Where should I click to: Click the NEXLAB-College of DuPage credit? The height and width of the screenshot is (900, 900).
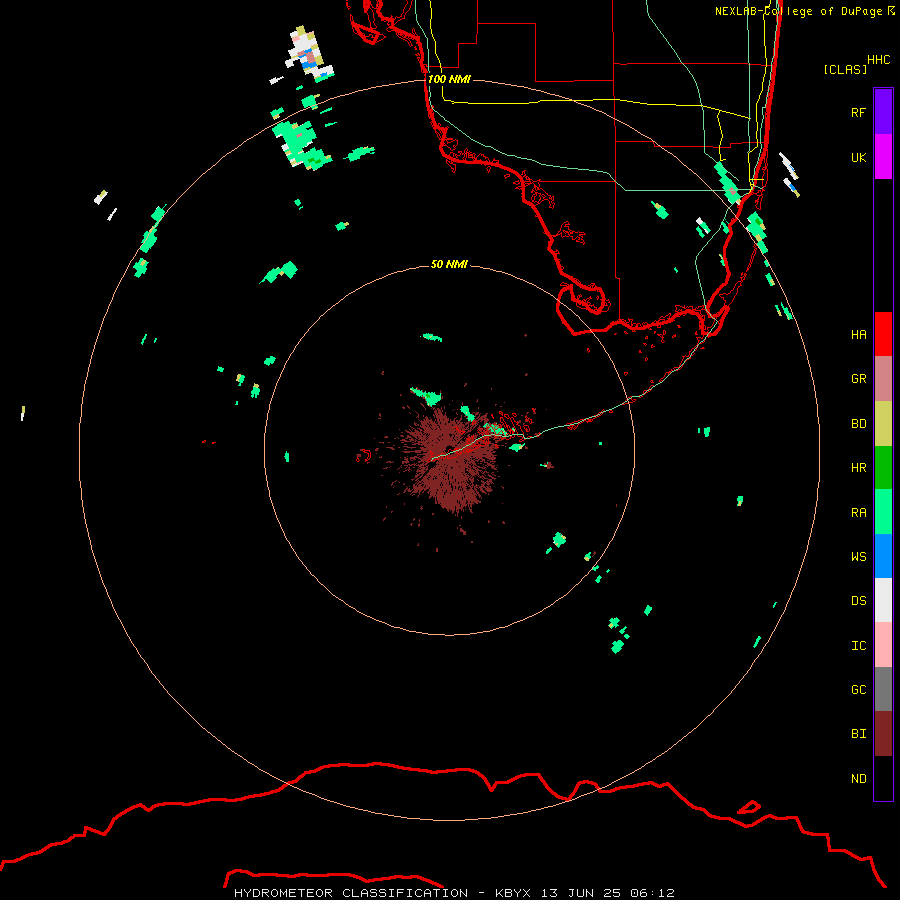(x=798, y=11)
